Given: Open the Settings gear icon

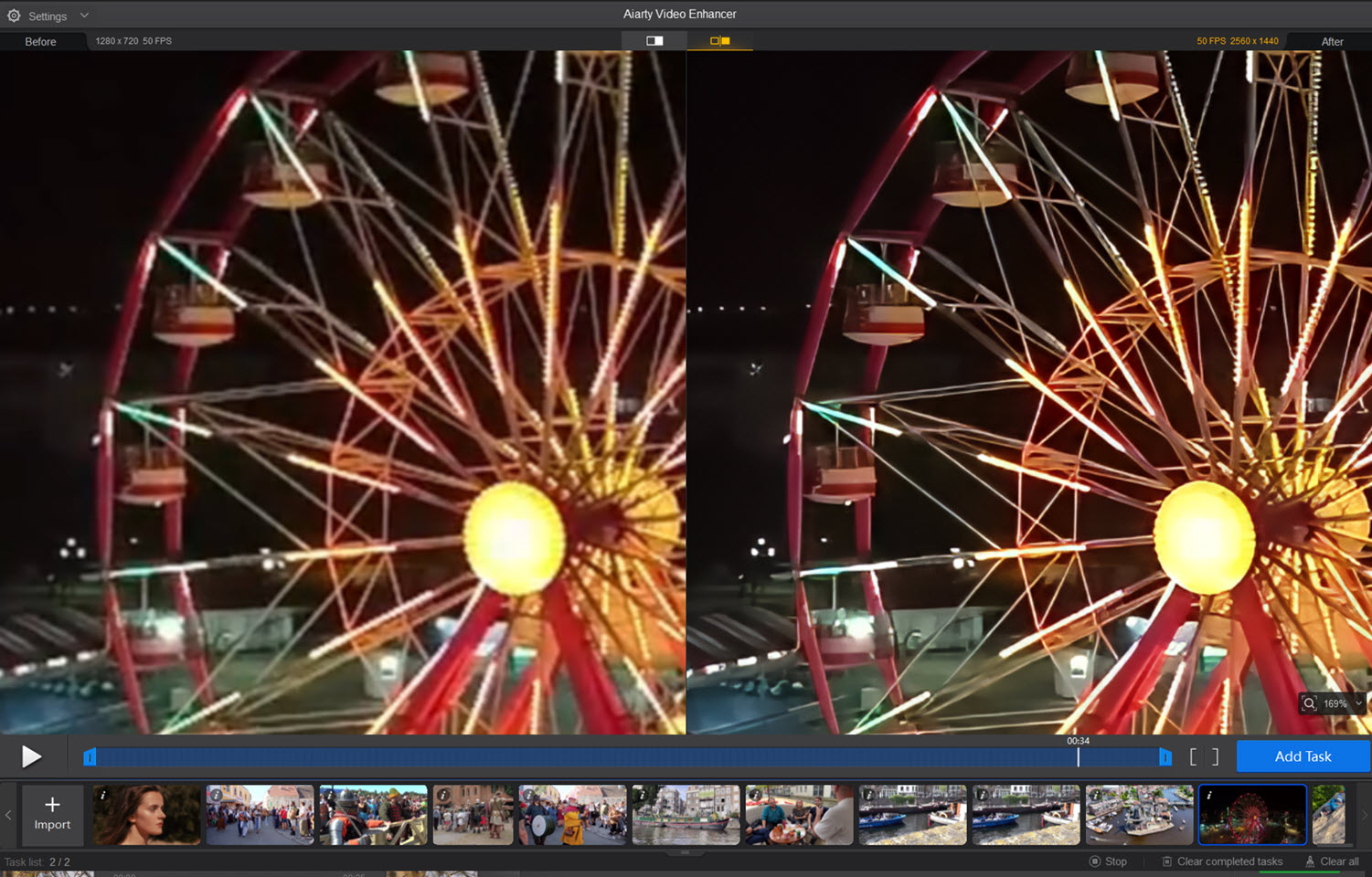Looking at the screenshot, I should coord(14,16).
